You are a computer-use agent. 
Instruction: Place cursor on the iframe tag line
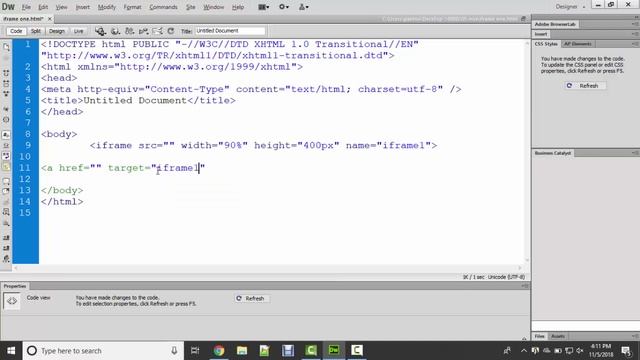point(263,146)
